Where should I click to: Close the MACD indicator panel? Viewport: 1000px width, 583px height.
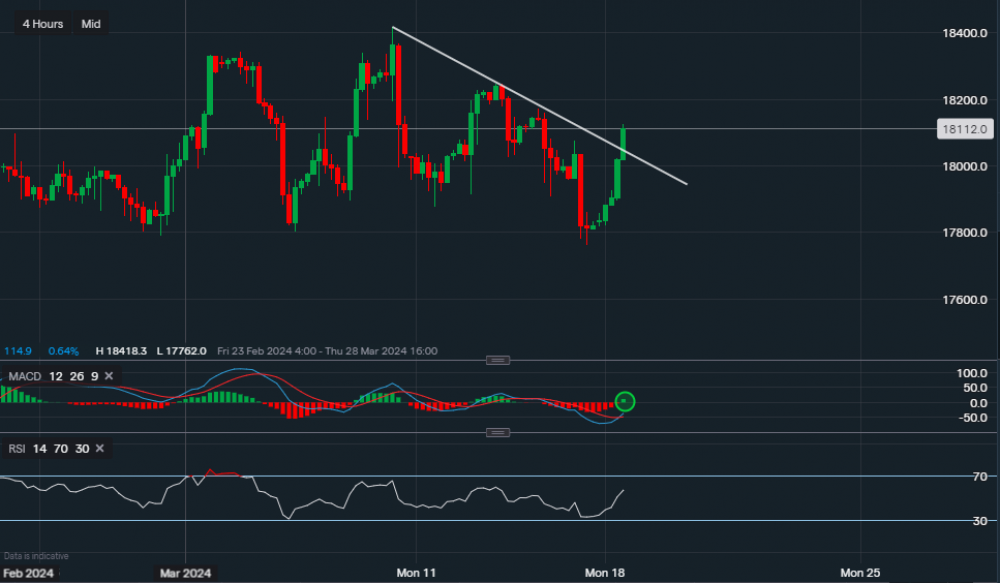(109, 376)
